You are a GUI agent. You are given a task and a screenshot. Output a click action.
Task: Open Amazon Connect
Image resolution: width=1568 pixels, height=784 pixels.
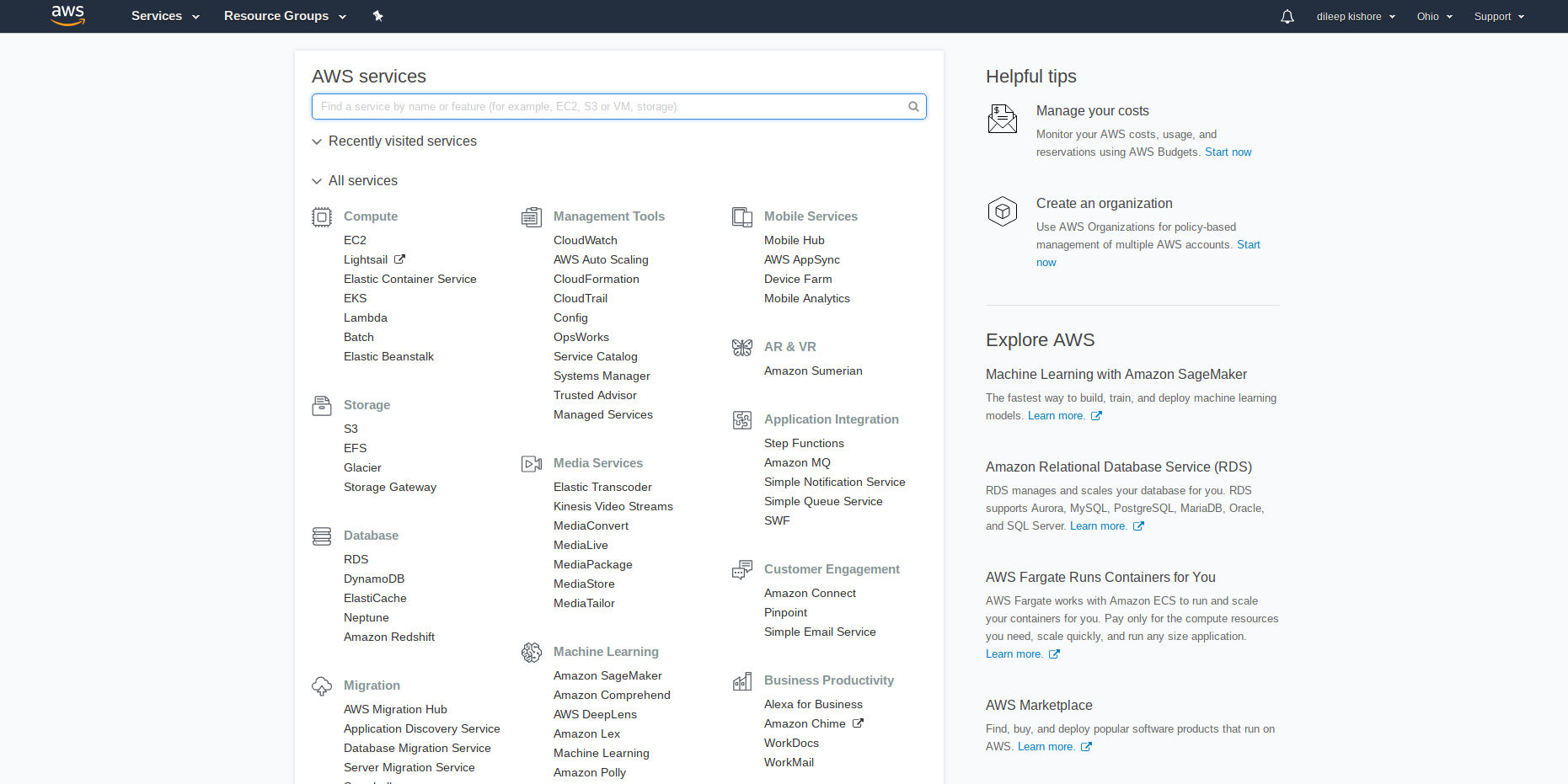(810, 594)
